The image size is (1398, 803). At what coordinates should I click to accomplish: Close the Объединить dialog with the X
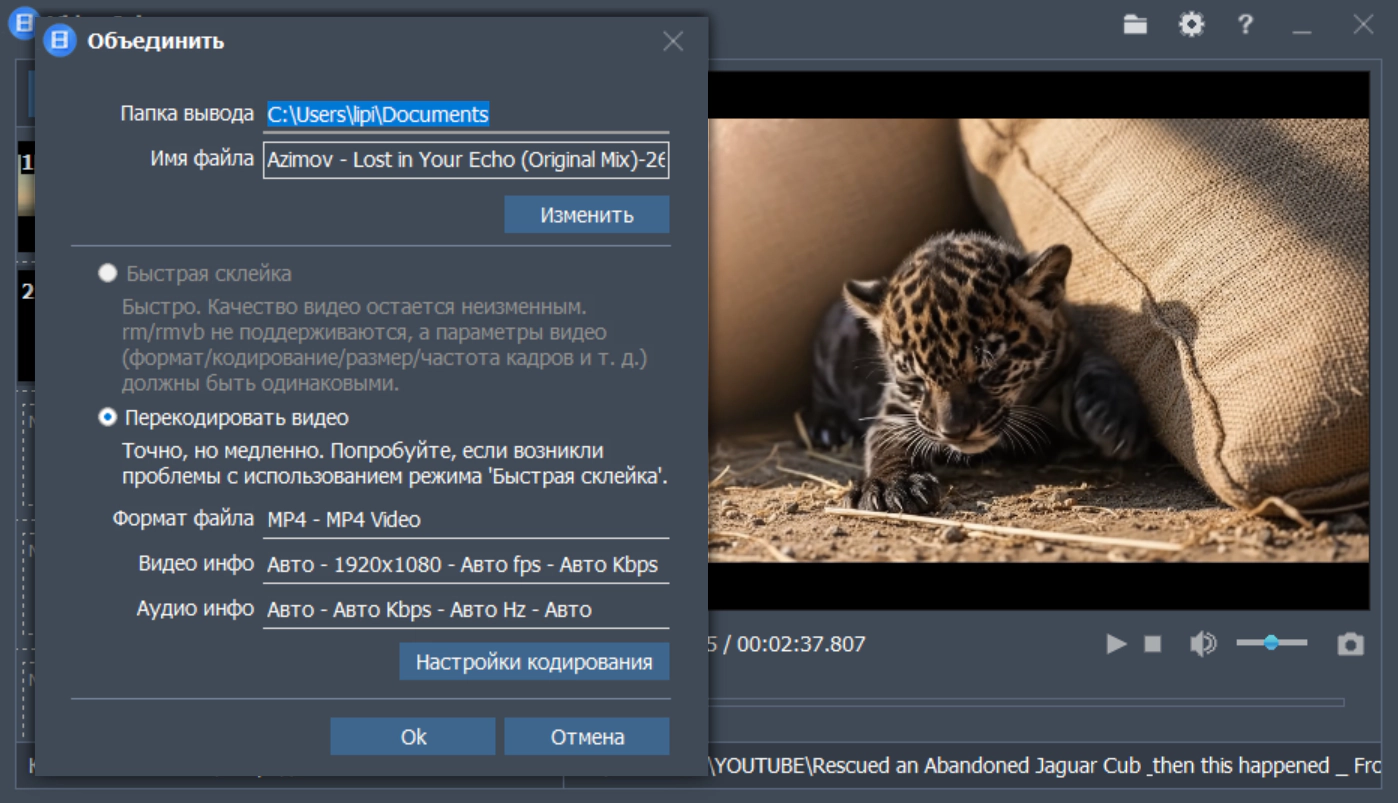pos(673,41)
